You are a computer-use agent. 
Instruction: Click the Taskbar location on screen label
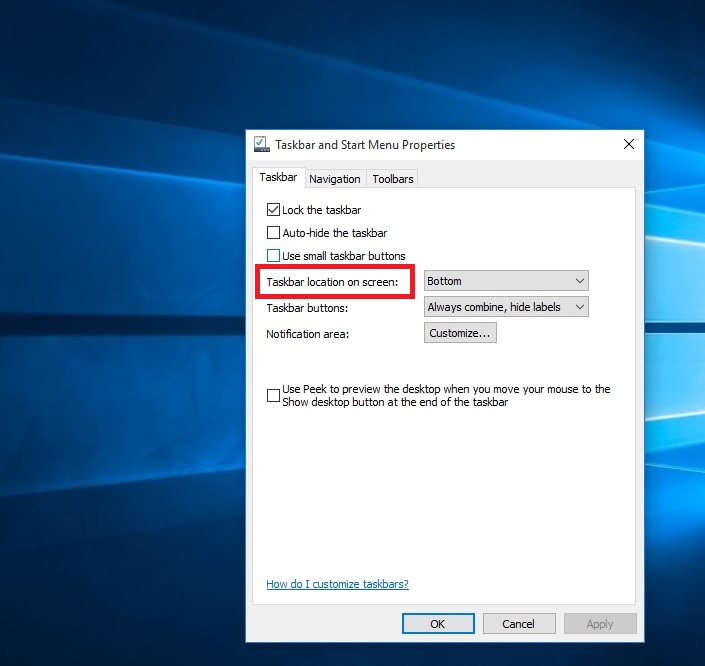(x=332, y=282)
